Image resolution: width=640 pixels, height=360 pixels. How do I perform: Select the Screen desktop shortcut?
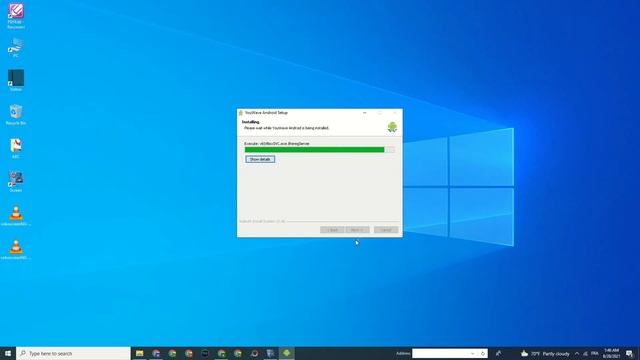click(x=16, y=182)
